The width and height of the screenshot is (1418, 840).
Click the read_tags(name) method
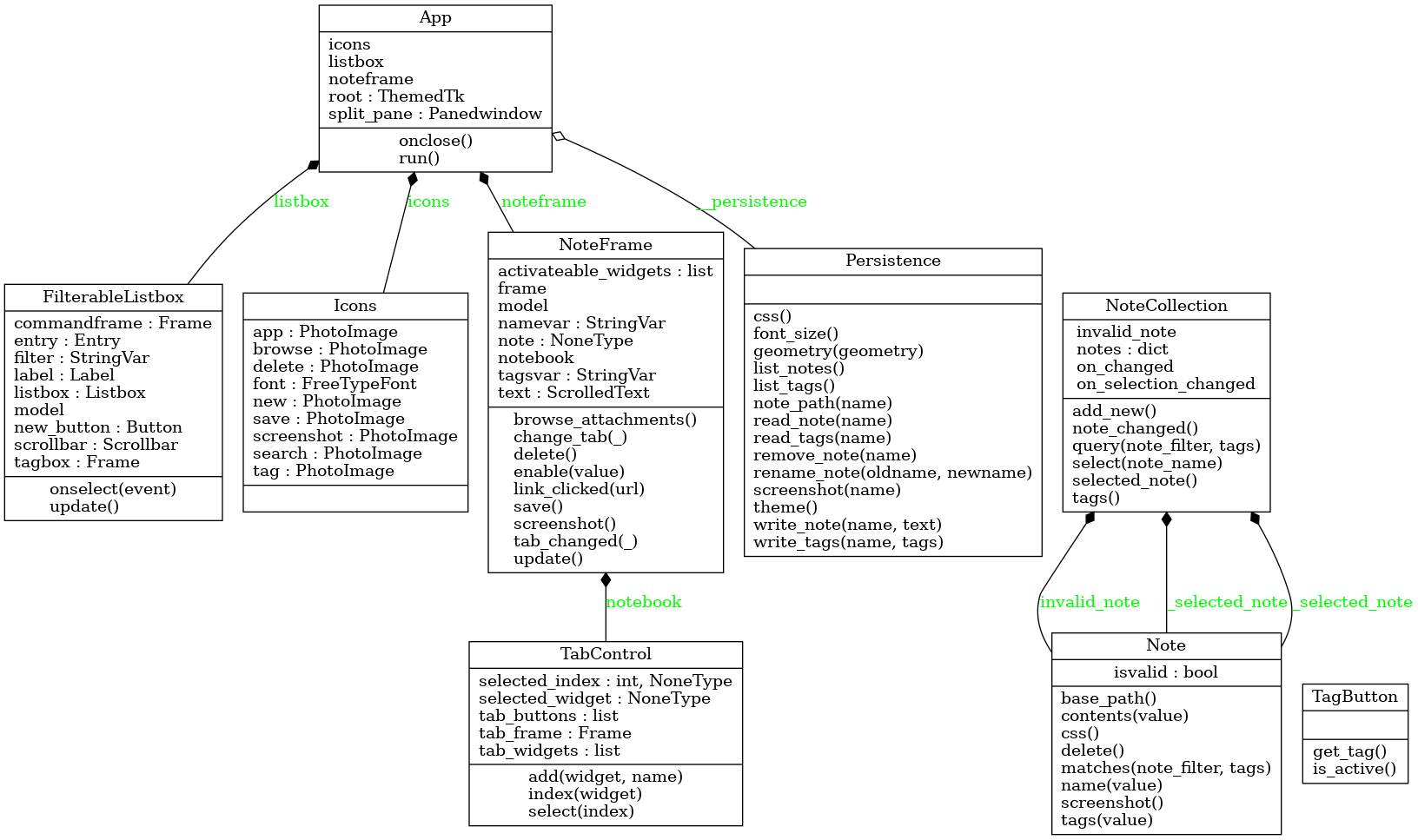(822, 438)
